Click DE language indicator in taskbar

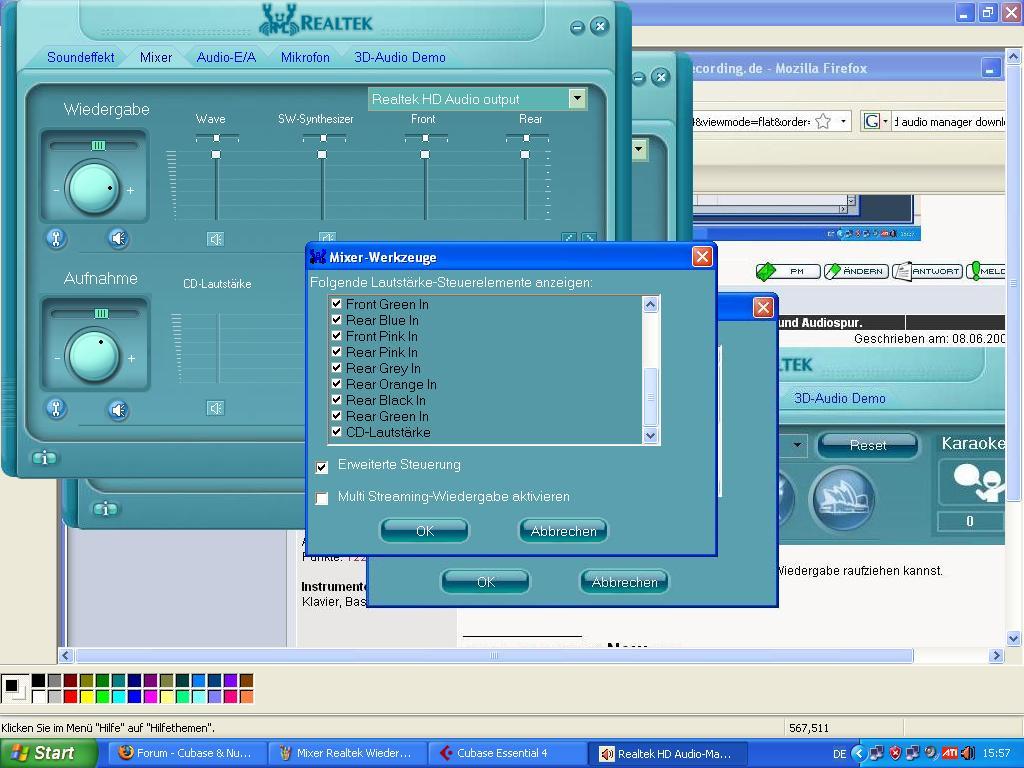839,754
